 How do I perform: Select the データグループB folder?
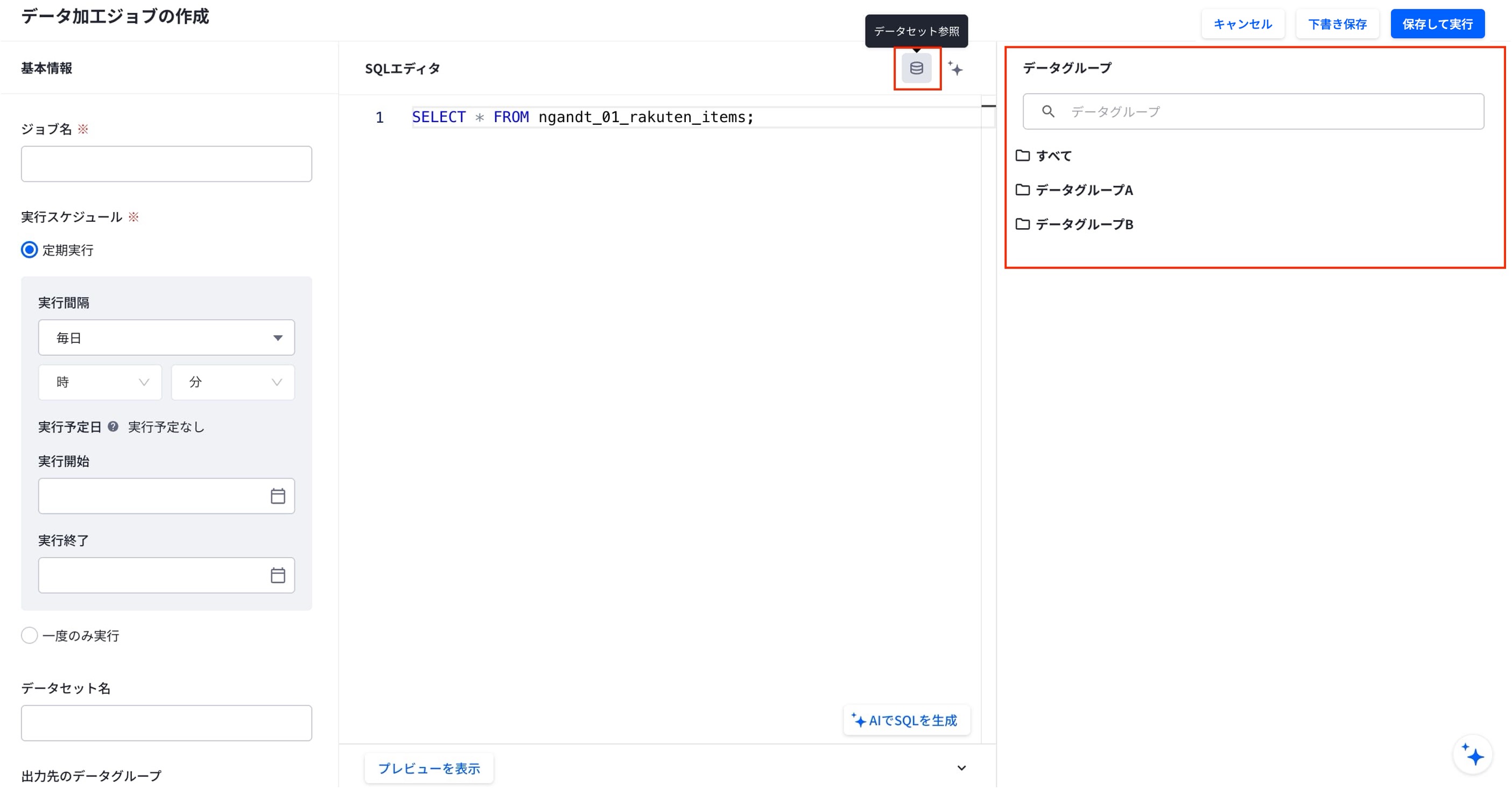coord(1074,224)
